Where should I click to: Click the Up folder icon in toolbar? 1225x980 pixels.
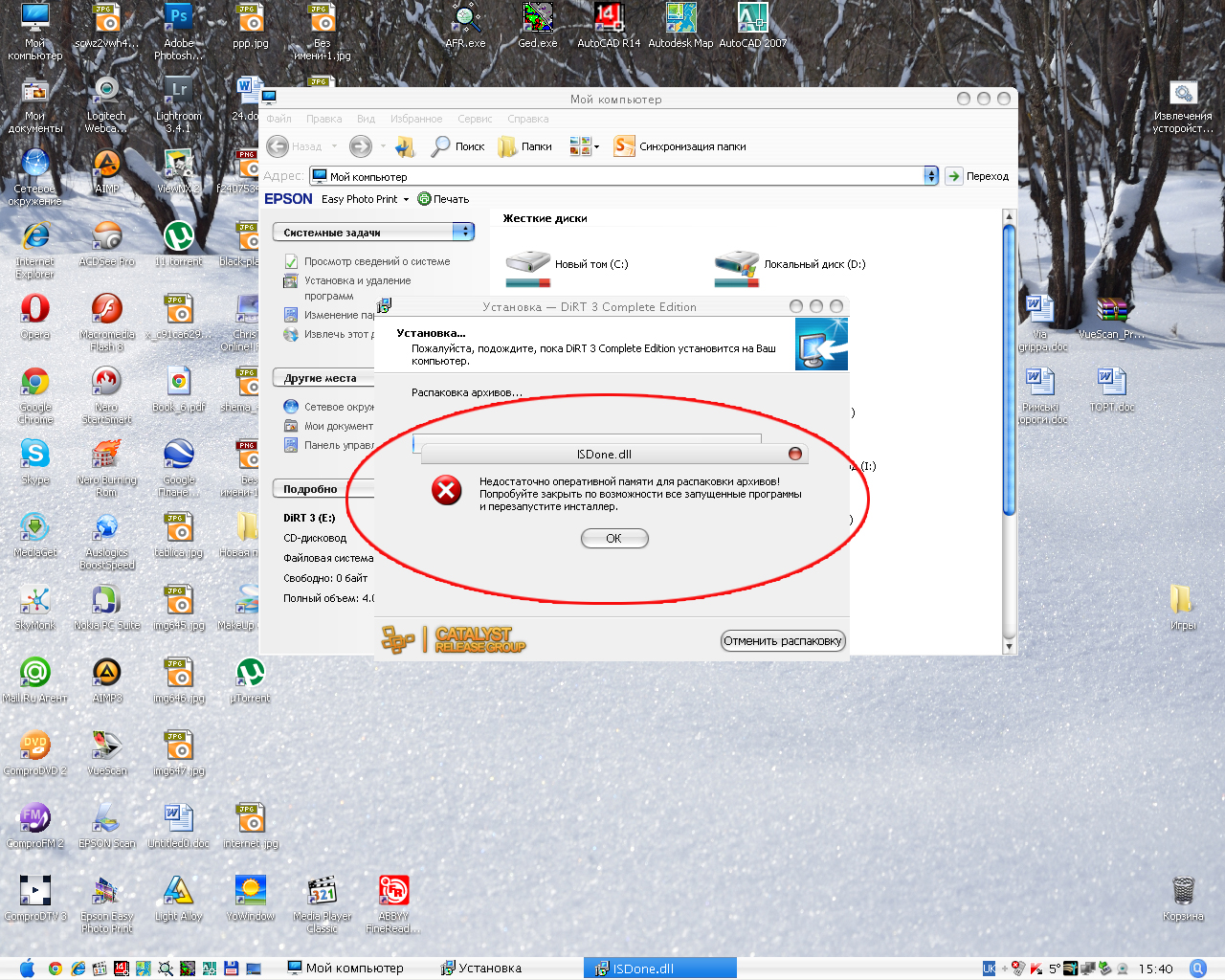pyautogui.click(x=405, y=146)
